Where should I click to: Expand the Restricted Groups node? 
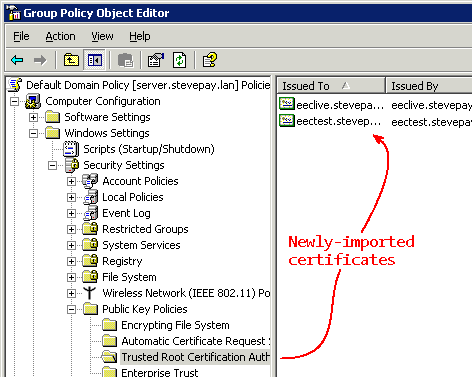(71, 229)
